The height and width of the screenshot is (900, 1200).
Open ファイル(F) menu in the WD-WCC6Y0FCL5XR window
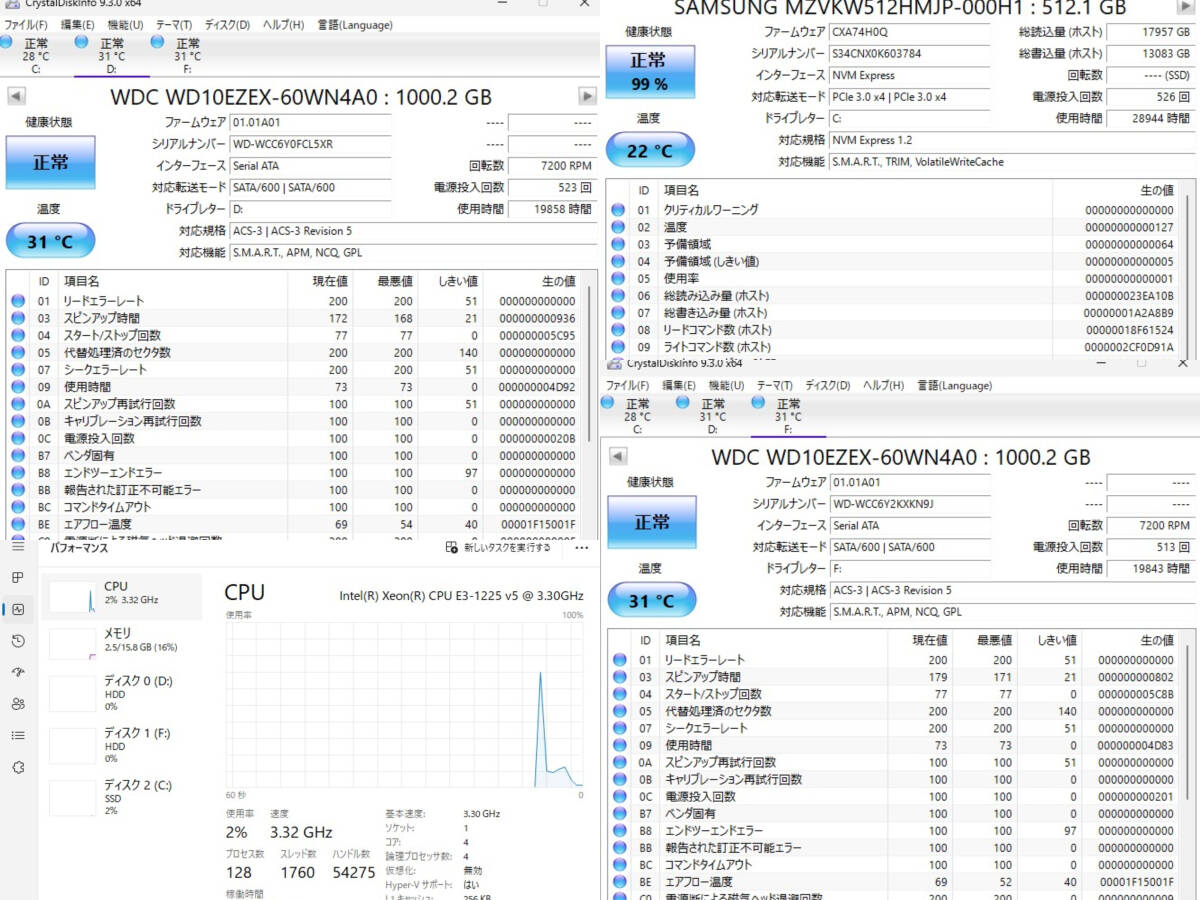[26, 24]
